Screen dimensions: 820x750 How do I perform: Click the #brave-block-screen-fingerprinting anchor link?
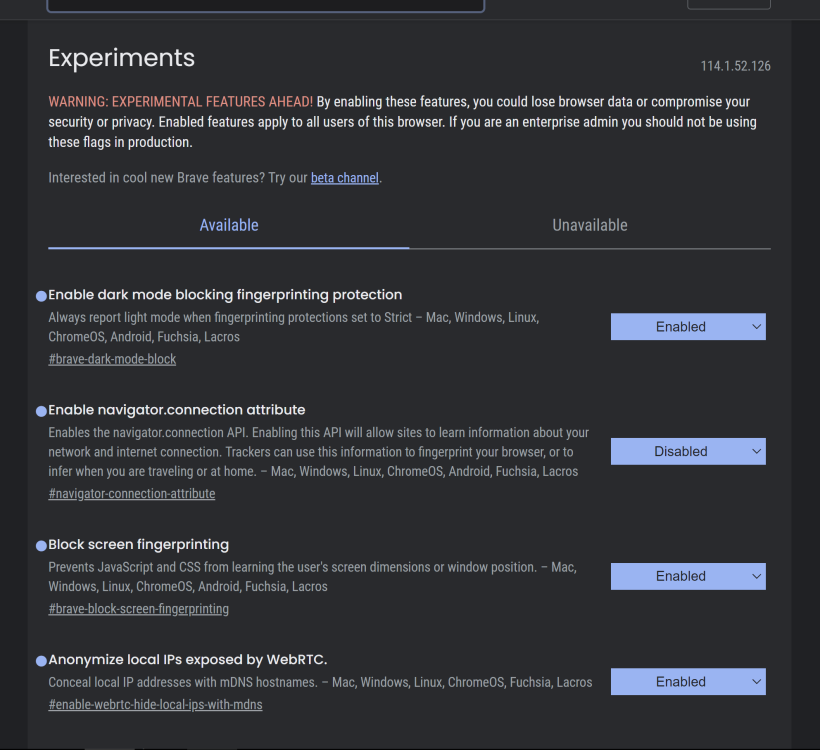click(139, 609)
